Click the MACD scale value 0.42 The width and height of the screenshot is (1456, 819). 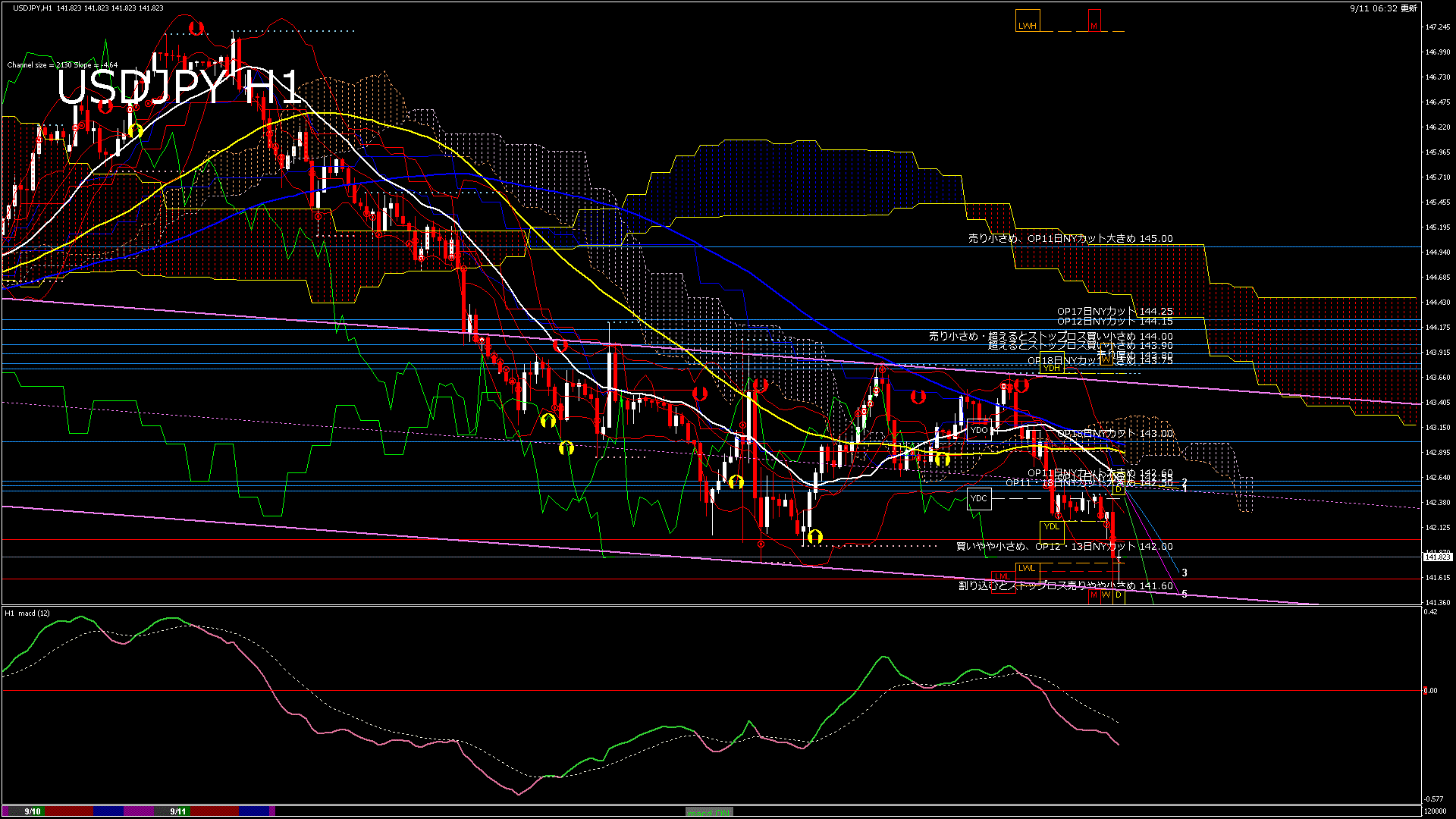pyautogui.click(x=1431, y=612)
